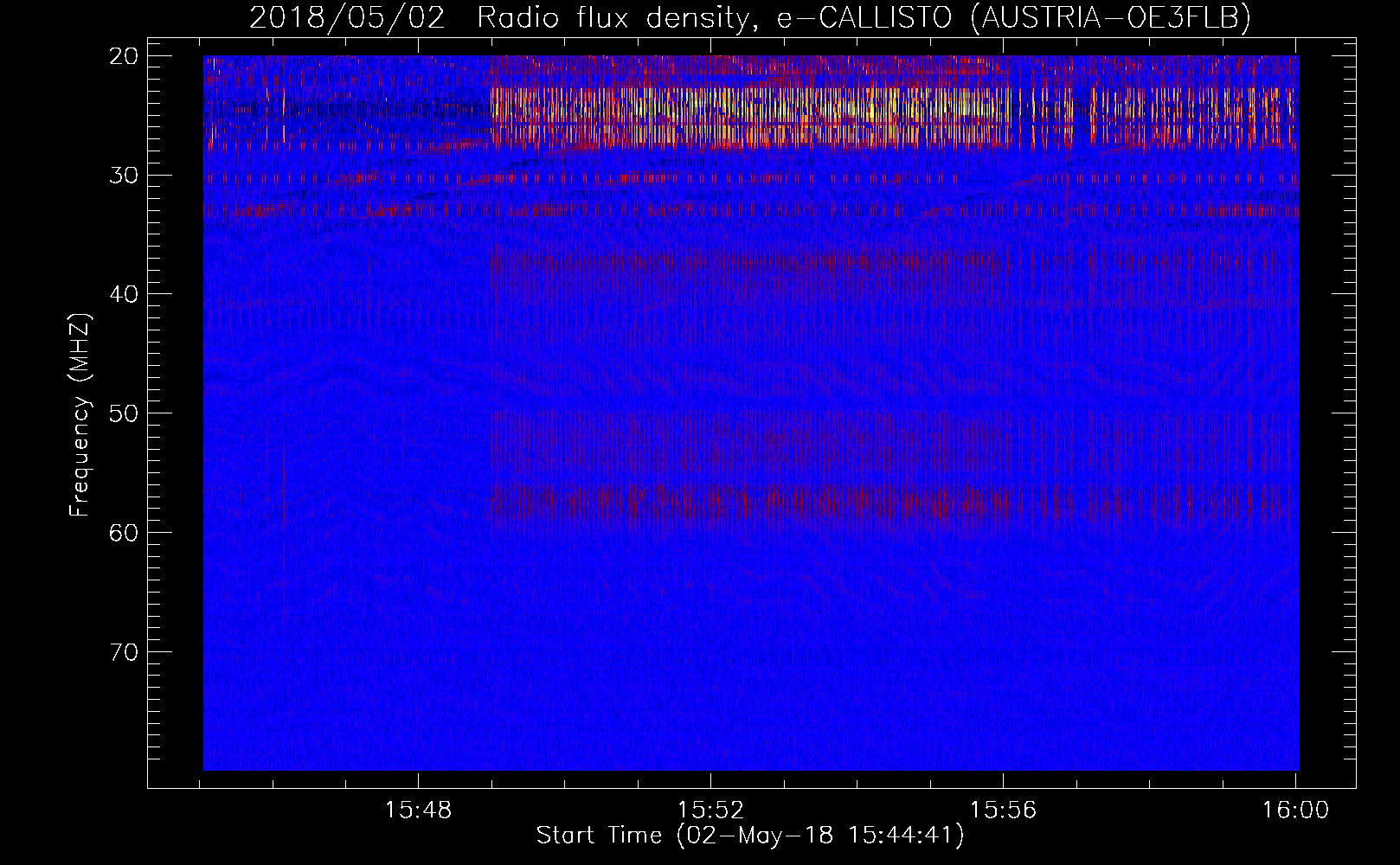
Task: Click the 15:48 time tick label
Action: click(x=419, y=811)
